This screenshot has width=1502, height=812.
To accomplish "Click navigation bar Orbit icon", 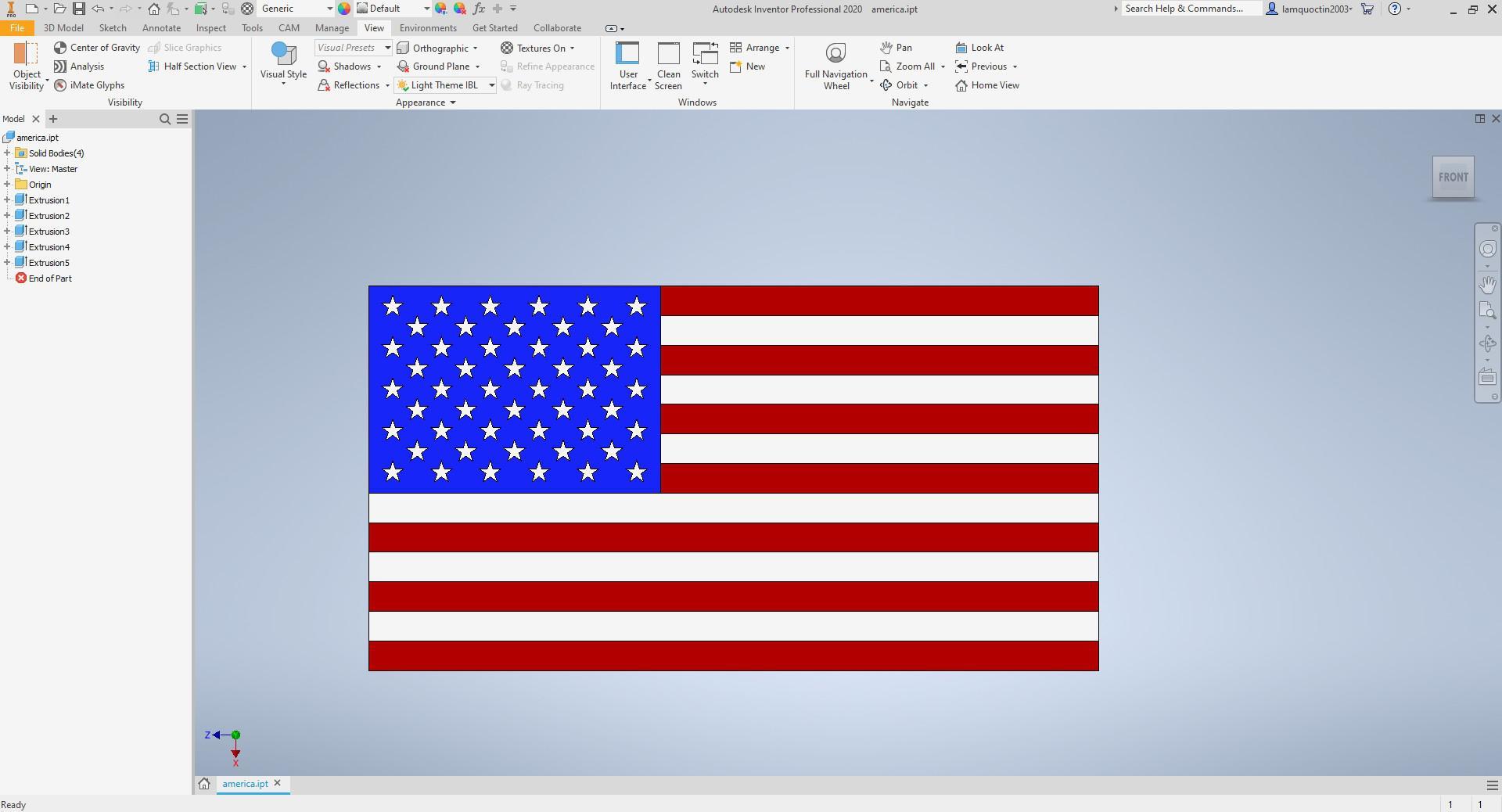I will (x=1487, y=343).
